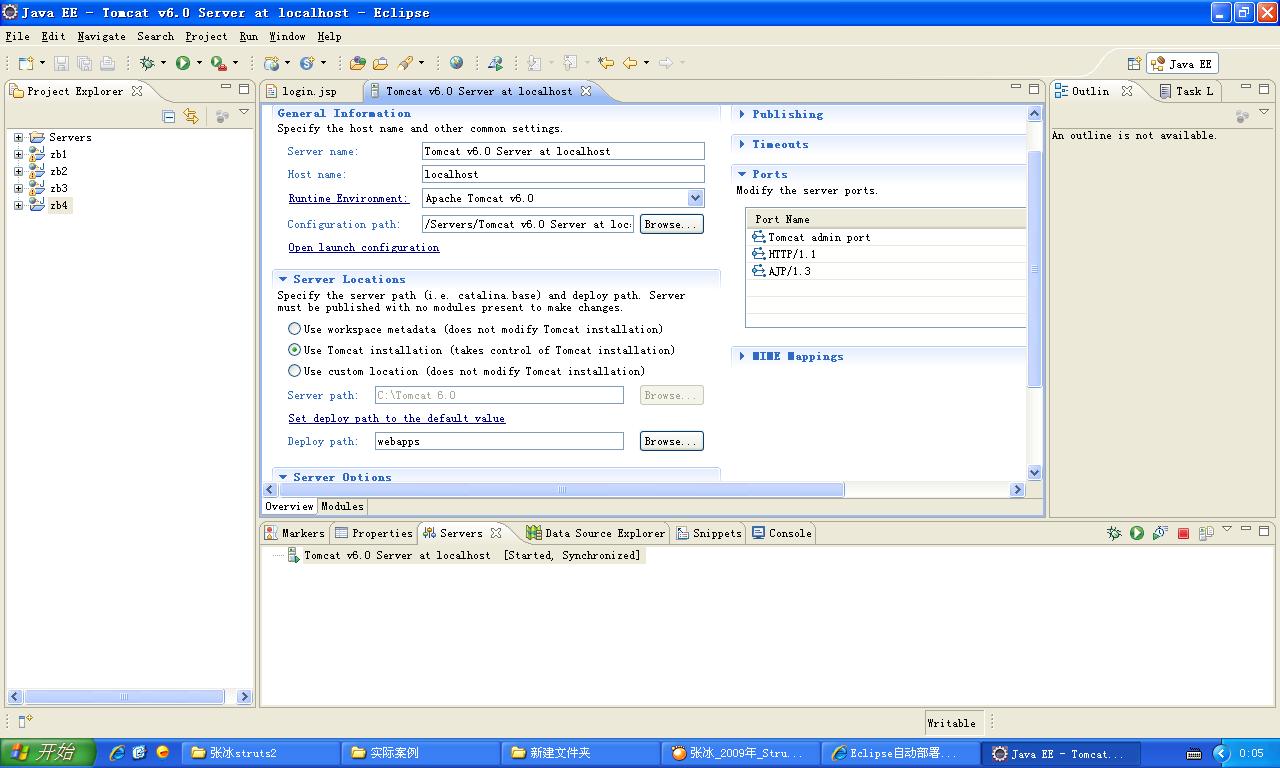Start server in debug mode in Servers view

tap(1114, 533)
